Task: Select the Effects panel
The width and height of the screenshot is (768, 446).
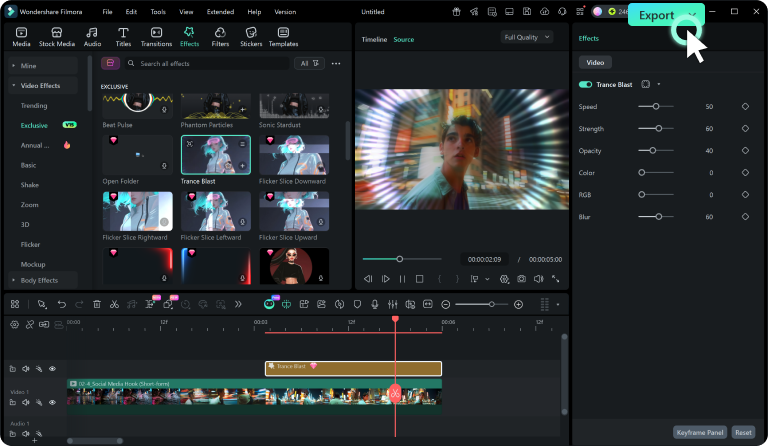Action: [x=189, y=37]
